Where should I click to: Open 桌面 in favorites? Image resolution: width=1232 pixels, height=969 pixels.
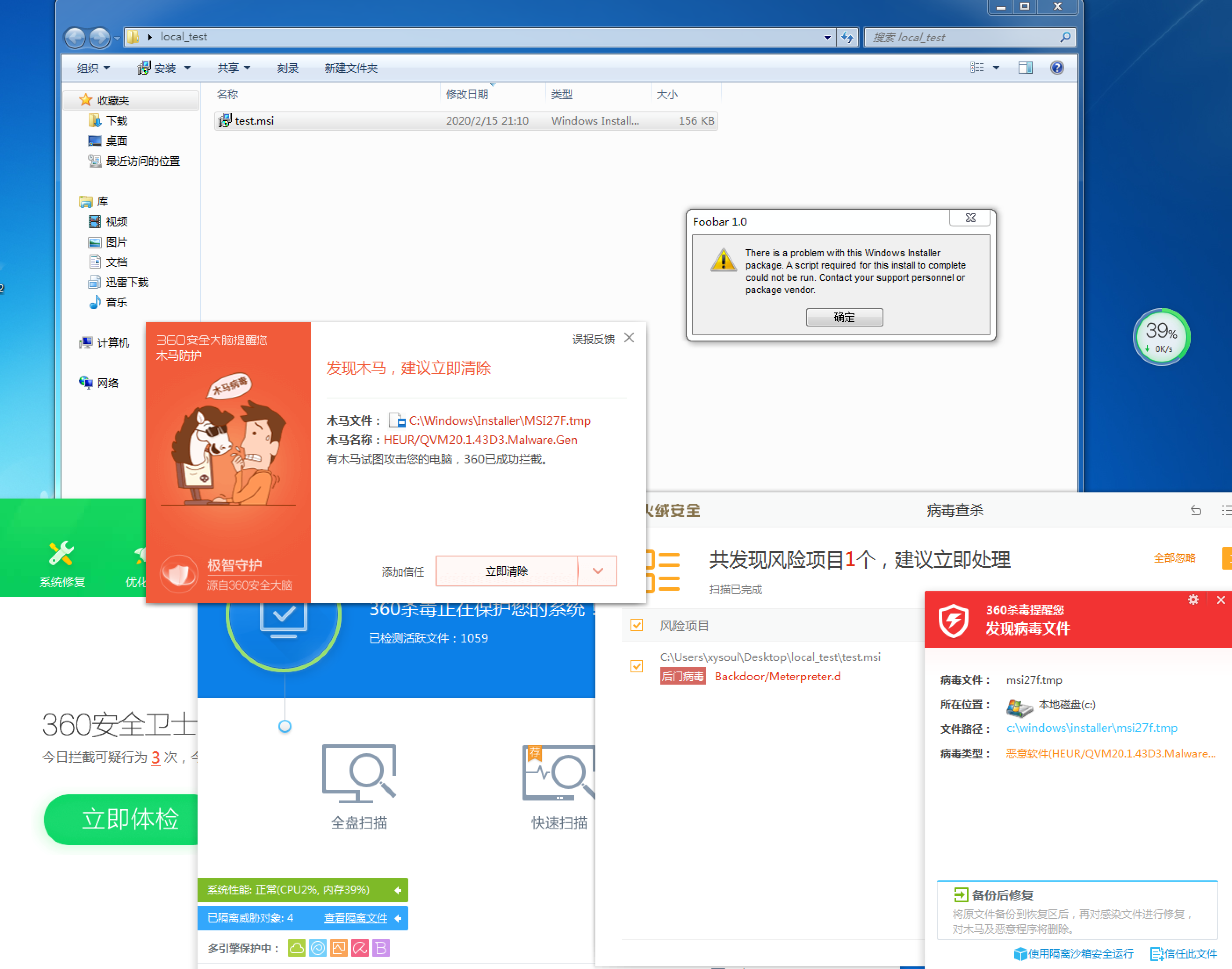[108, 141]
